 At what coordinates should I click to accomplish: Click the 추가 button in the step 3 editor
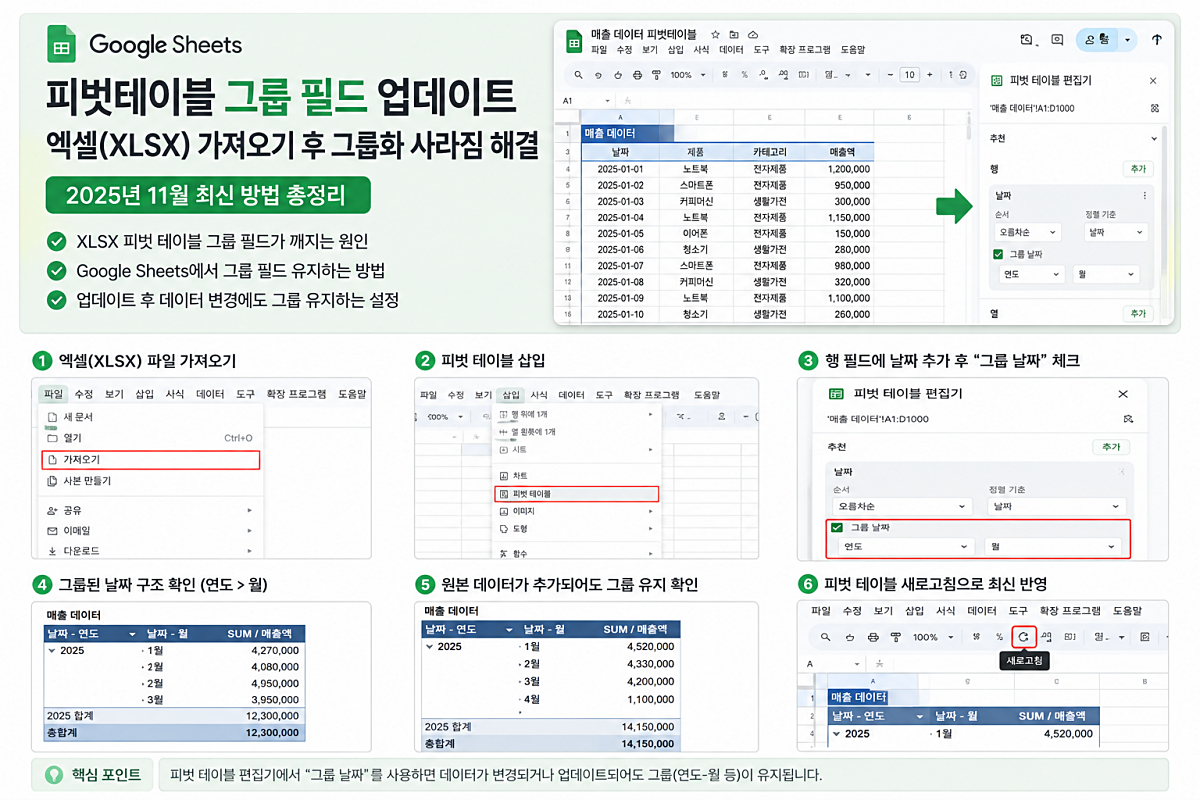click(x=1110, y=447)
